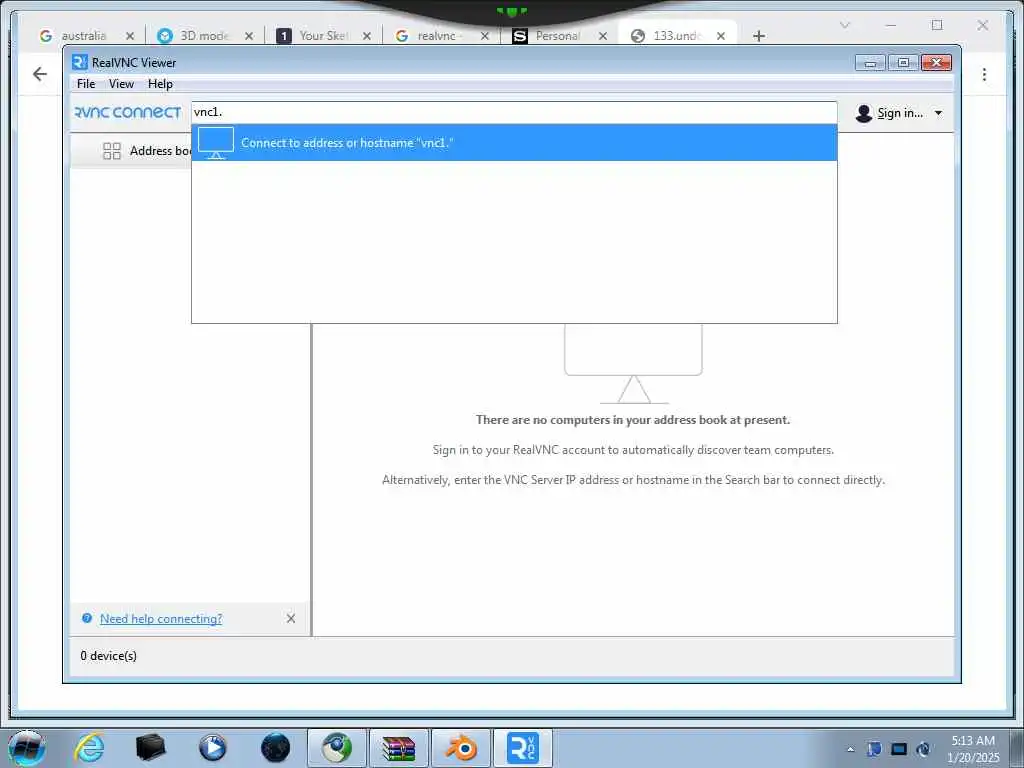Click the 0 device(s) status text

click(x=108, y=656)
